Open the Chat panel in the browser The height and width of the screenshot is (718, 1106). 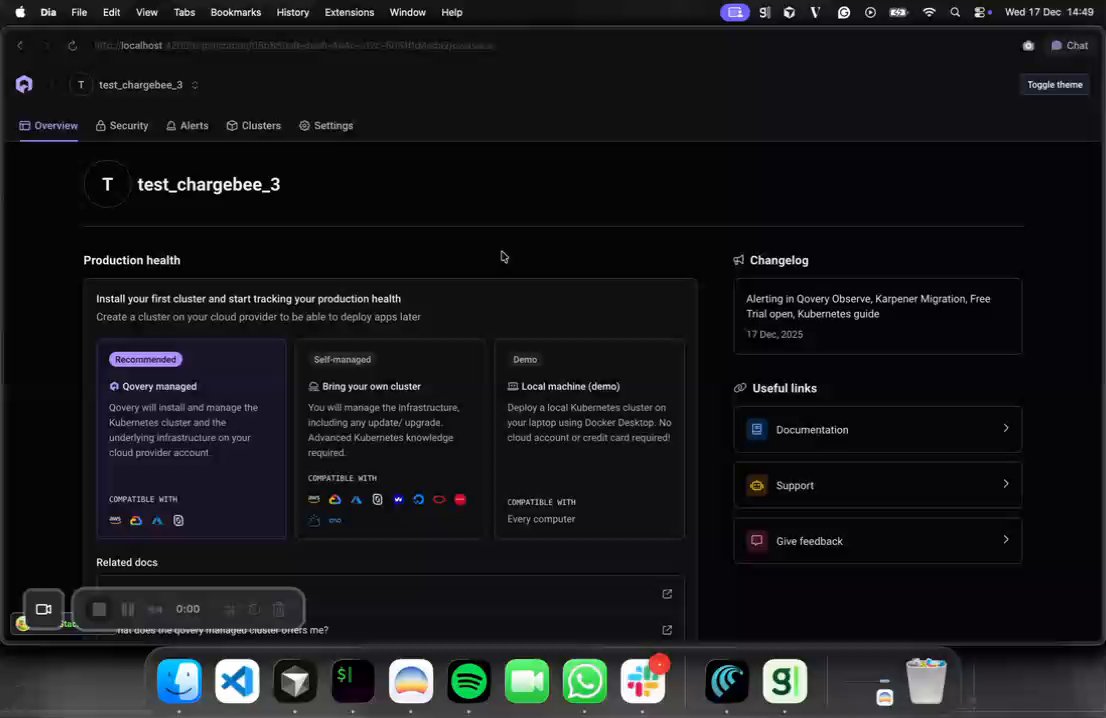point(1069,45)
